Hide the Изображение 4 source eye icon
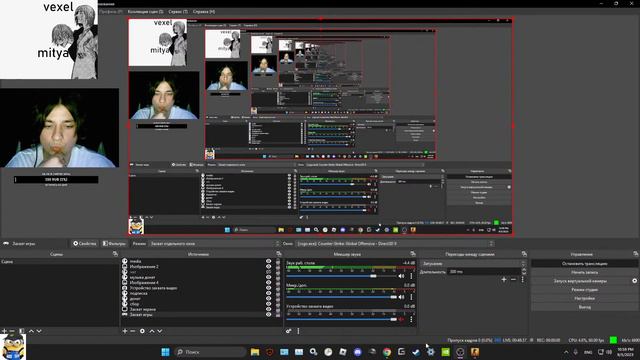The height and width of the screenshot is (360, 640). click(269, 282)
